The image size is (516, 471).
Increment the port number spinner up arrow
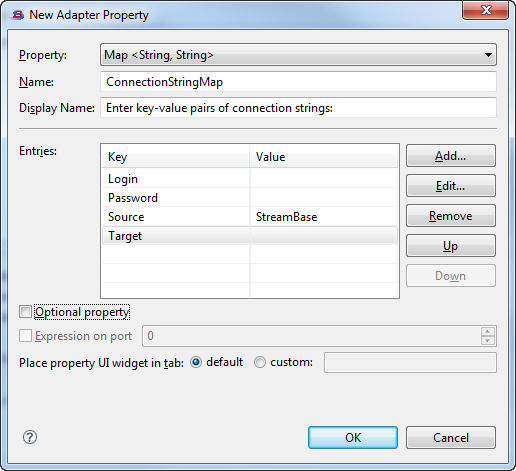[488, 331]
